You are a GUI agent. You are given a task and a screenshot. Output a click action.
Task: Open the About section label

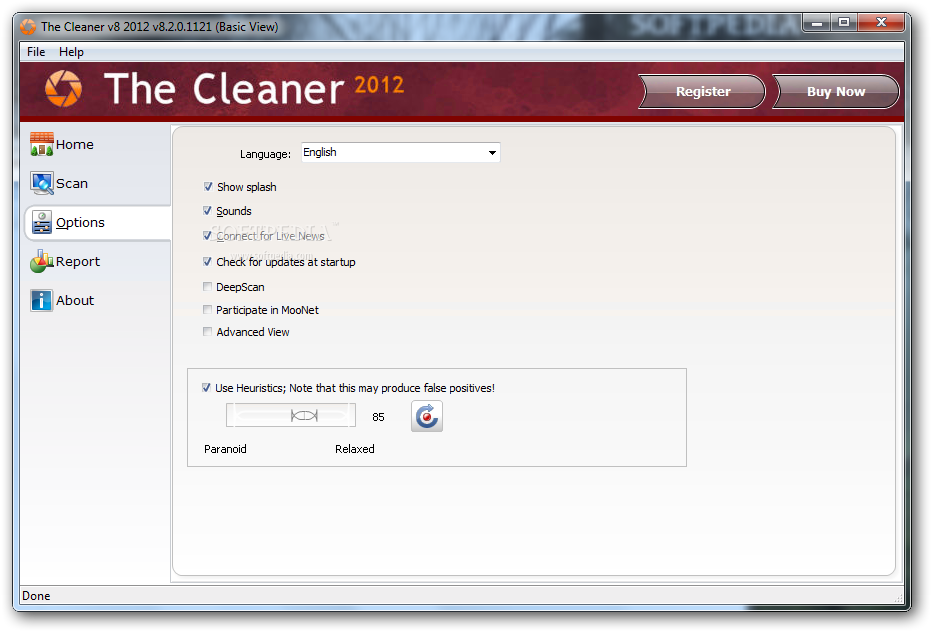pyautogui.click(x=75, y=301)
